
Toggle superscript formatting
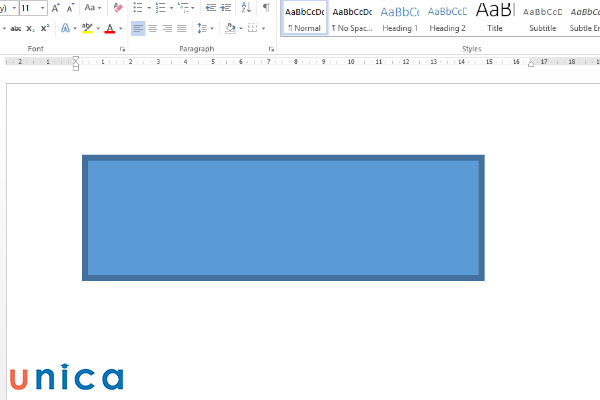45,28
